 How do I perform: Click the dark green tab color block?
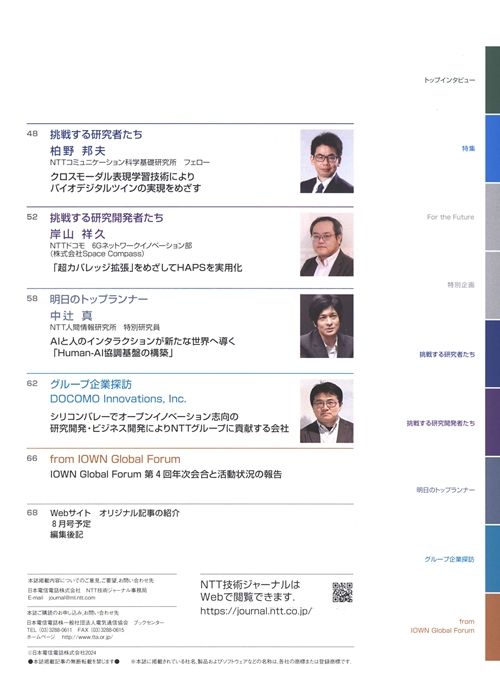(493, 80)
